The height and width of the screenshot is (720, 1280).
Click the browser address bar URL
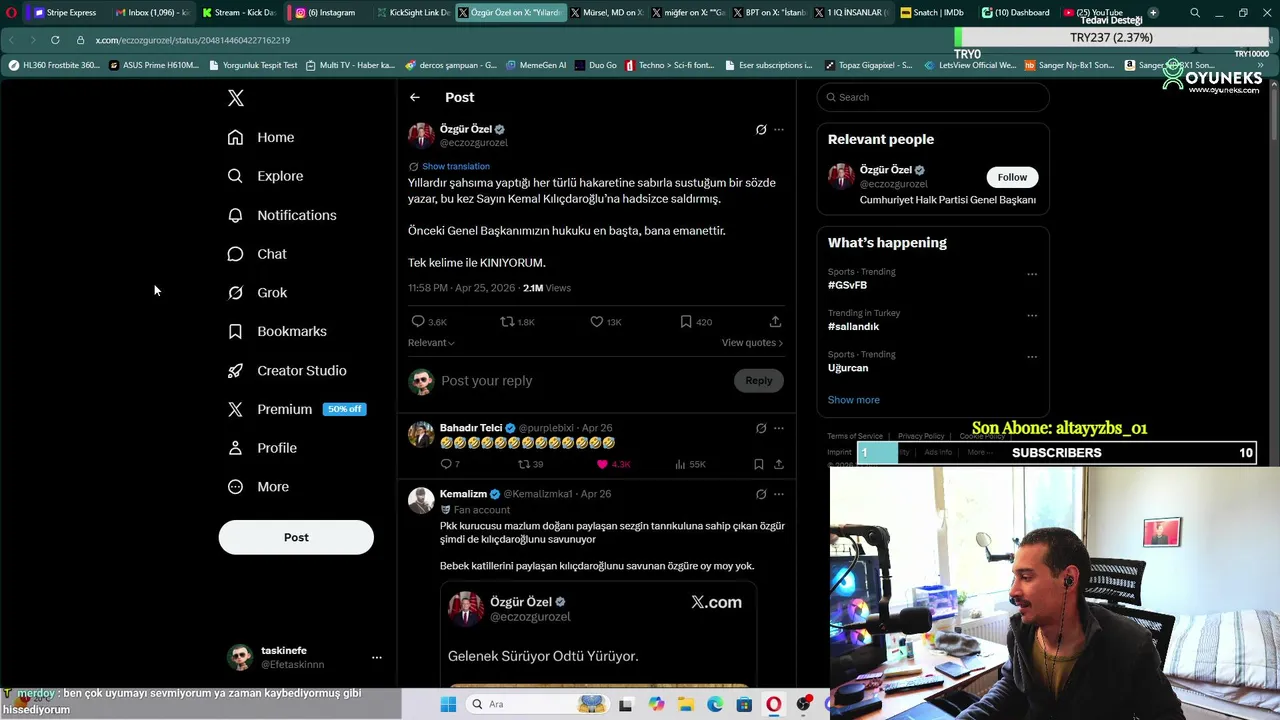[x=193, y=40]
